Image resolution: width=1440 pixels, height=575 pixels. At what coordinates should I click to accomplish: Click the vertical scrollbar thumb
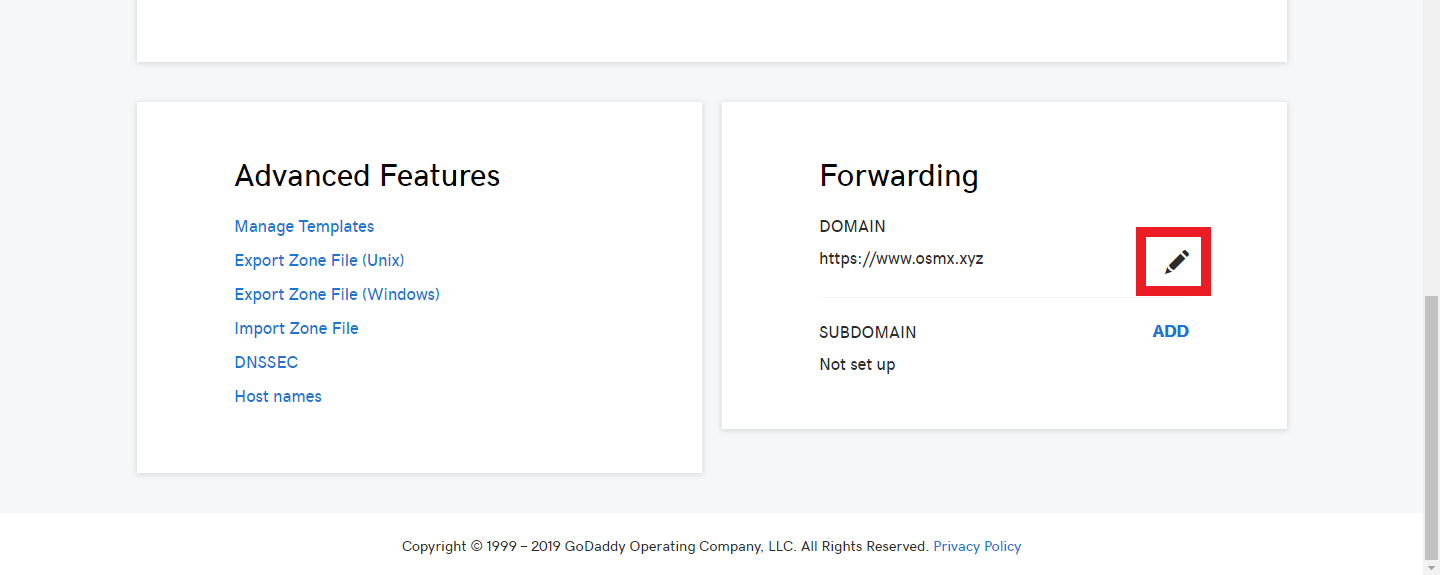click(1431, 427)
